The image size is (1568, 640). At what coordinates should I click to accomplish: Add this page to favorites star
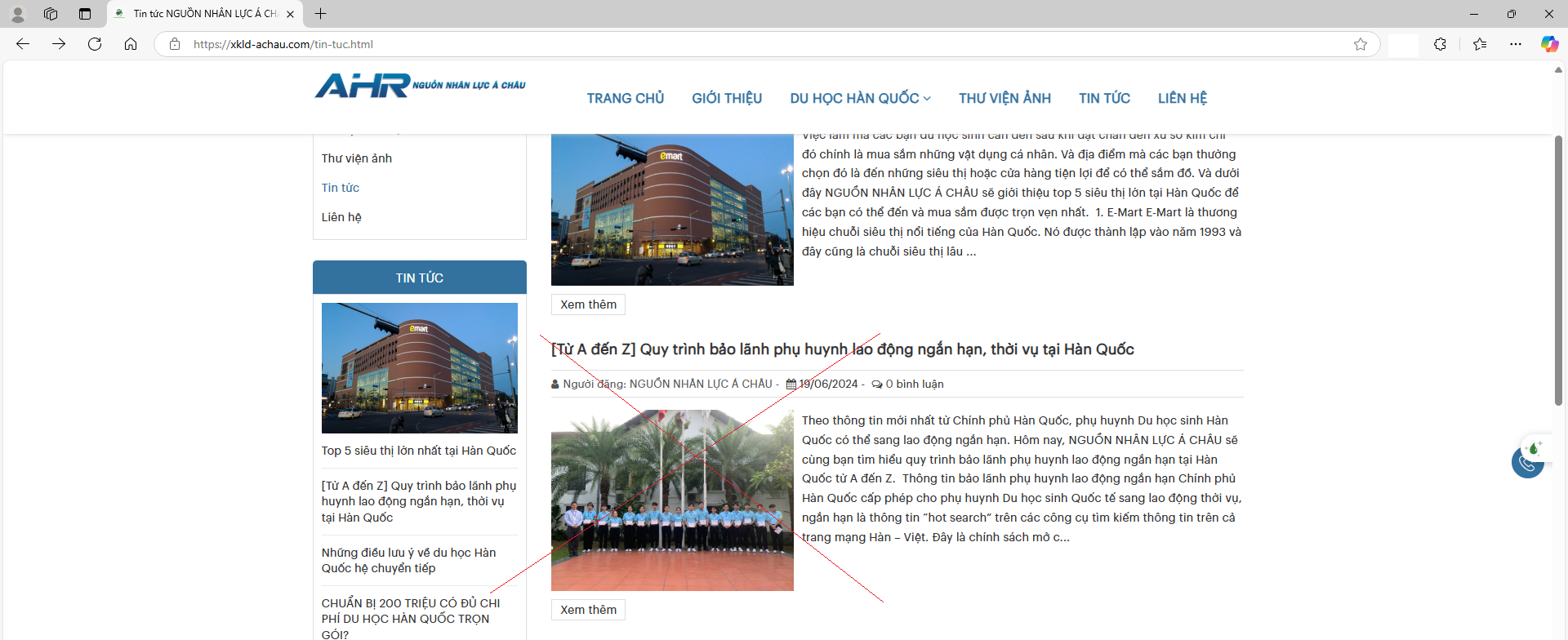1360,44
